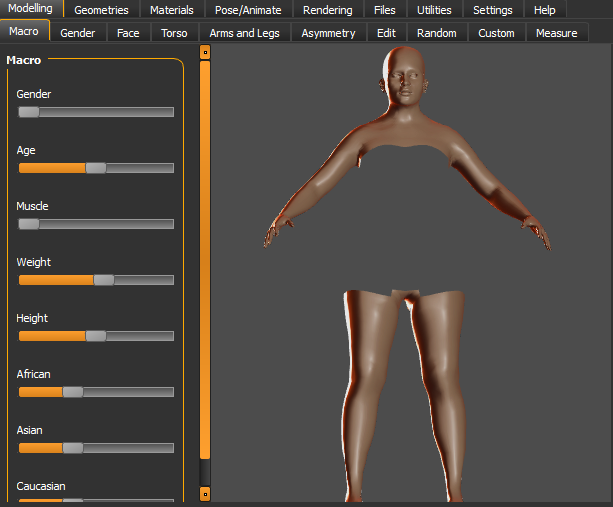Click the Muscle slider handle
613x507 pixels.
28,224
